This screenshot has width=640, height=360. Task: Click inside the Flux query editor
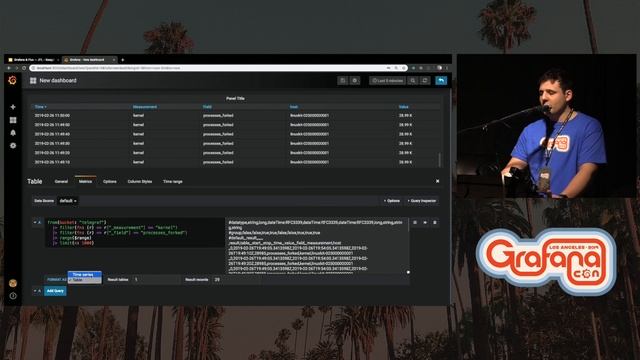[x=135, y=233]
